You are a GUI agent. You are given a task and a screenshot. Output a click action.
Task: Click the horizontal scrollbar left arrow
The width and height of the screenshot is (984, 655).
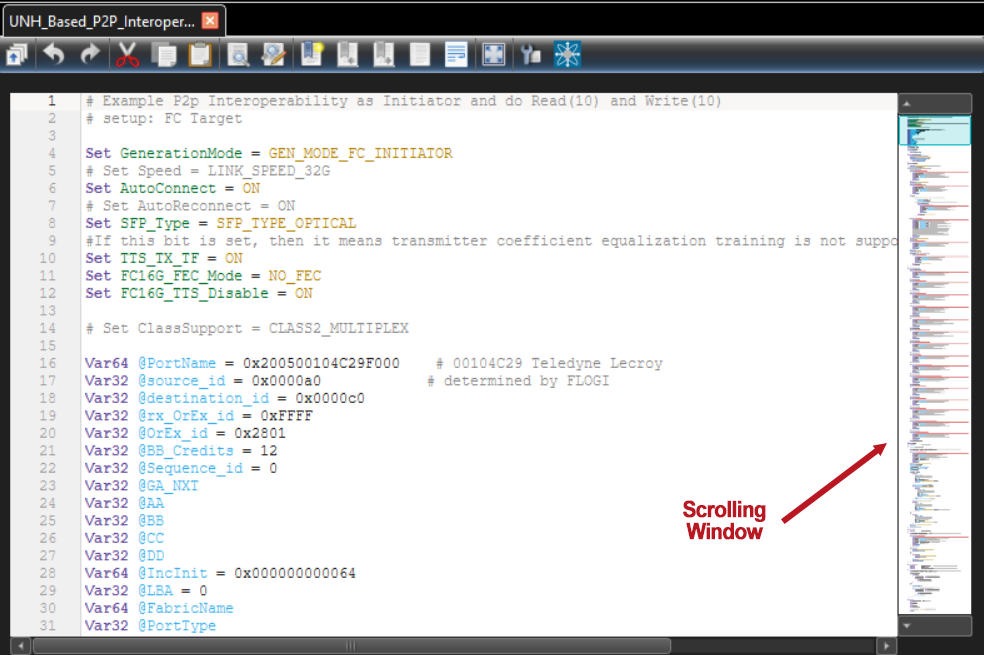21,646
